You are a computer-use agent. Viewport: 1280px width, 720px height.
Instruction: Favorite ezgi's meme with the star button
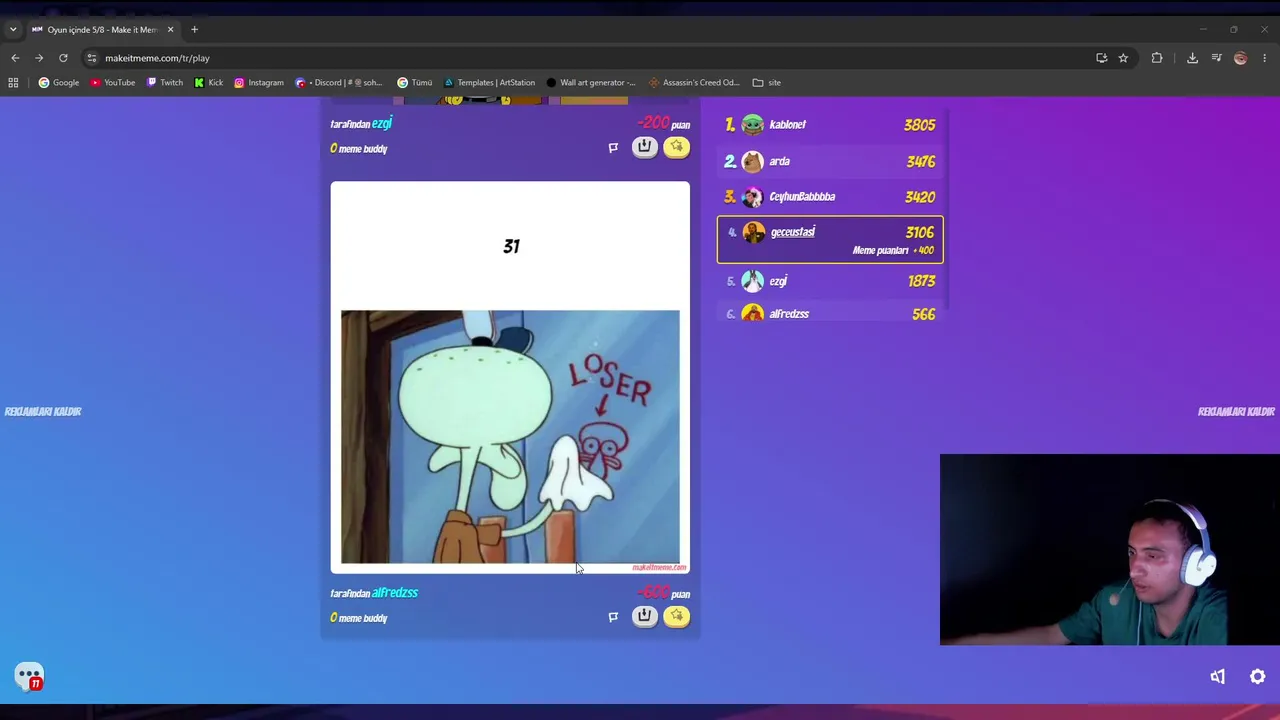(x=677, y=147)
